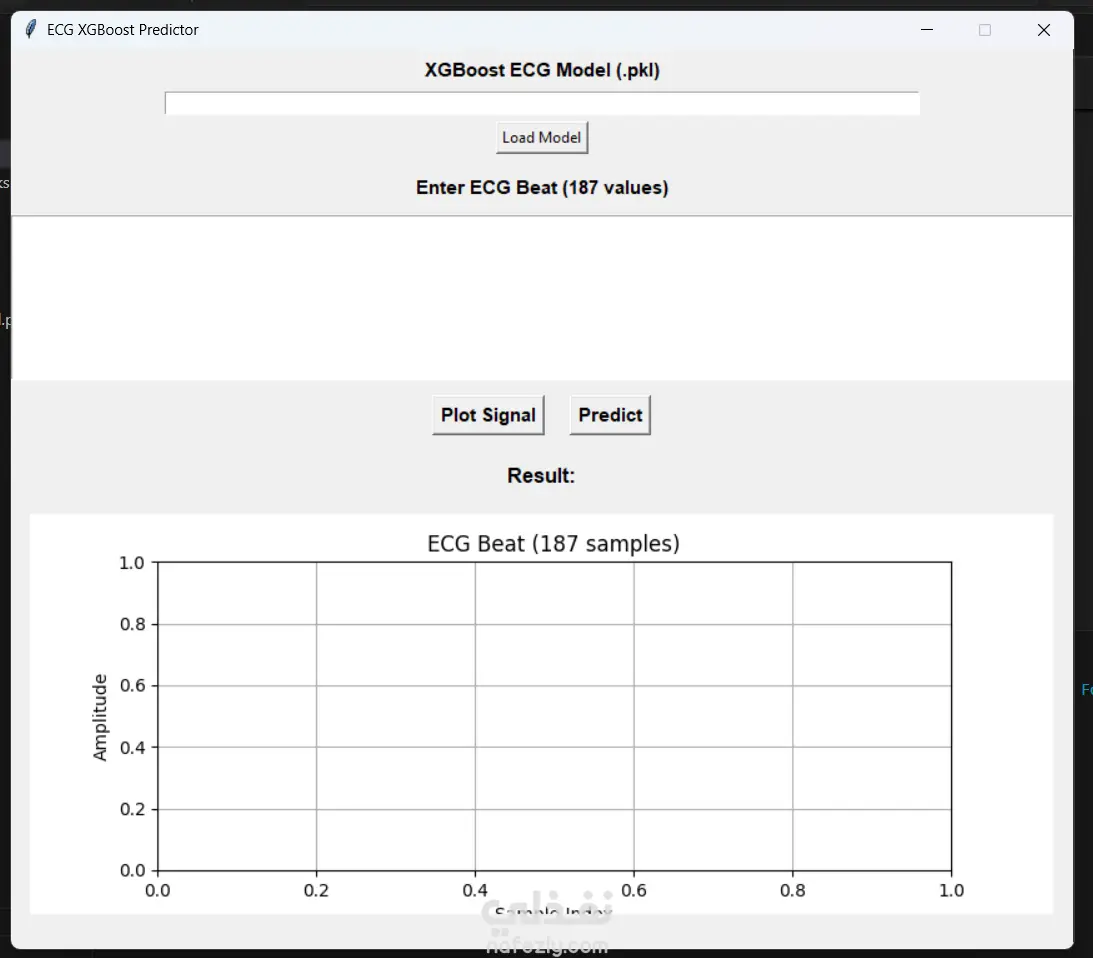
Task: Run prediction with the Predict button
Action: click(x=610, y=415)
